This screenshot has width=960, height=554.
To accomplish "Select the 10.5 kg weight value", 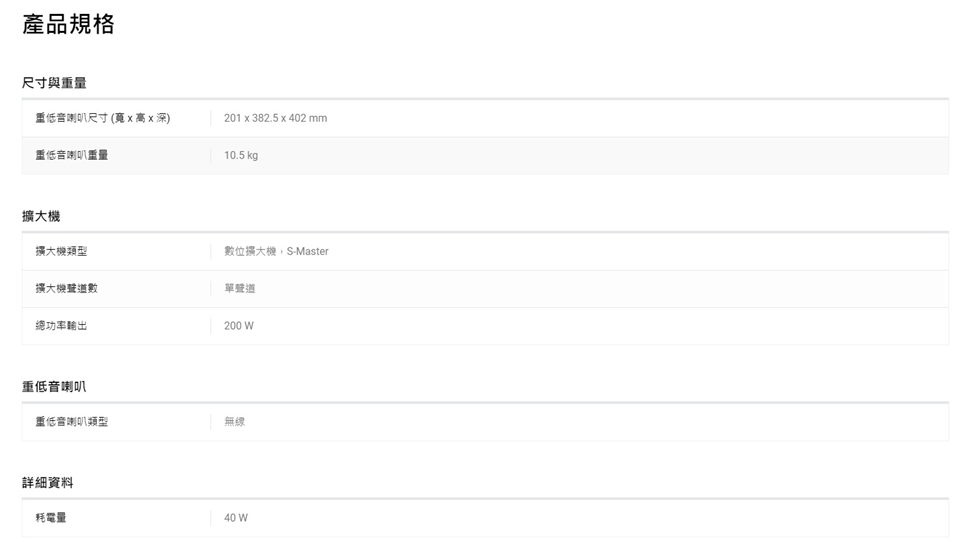I will tap(241, 155).
